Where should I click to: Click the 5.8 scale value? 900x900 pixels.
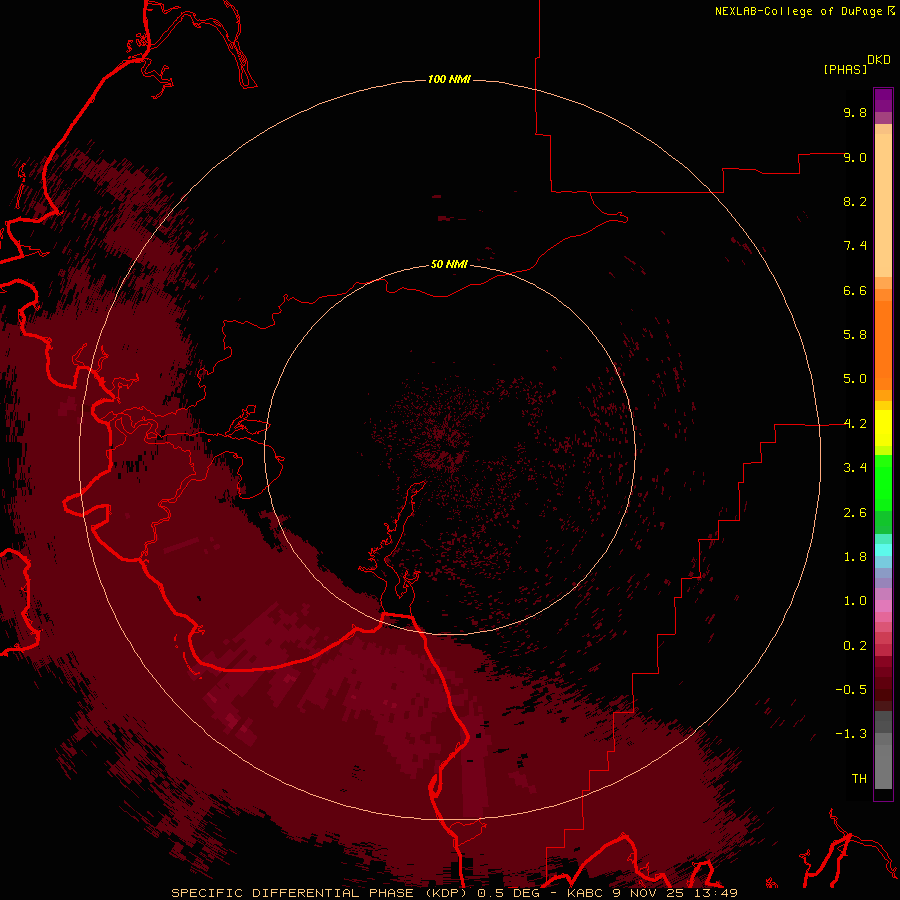coord(855,335)
